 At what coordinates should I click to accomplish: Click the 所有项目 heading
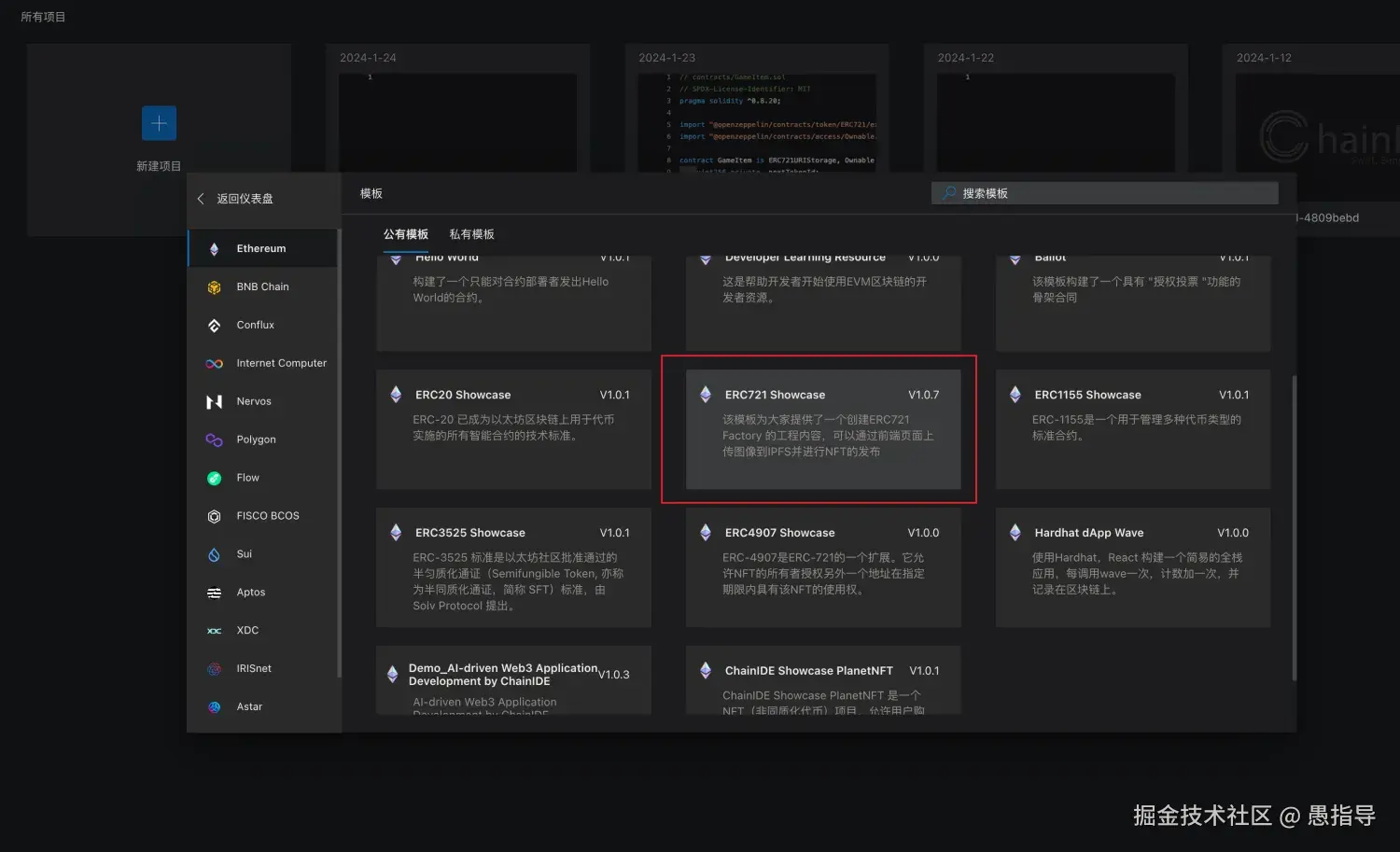click(43, 17)
